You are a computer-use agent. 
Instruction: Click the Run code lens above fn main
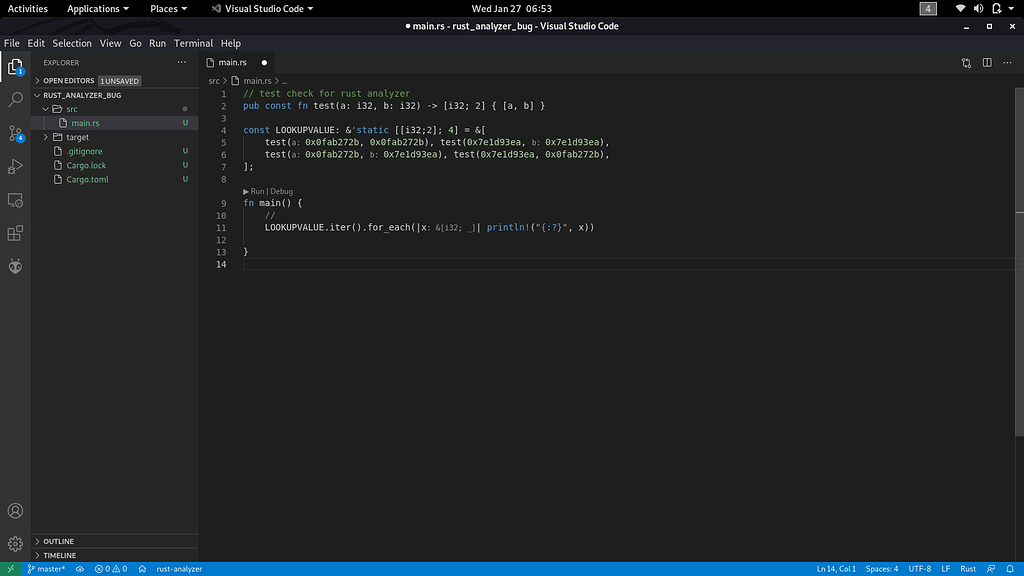tap(257, 191)
